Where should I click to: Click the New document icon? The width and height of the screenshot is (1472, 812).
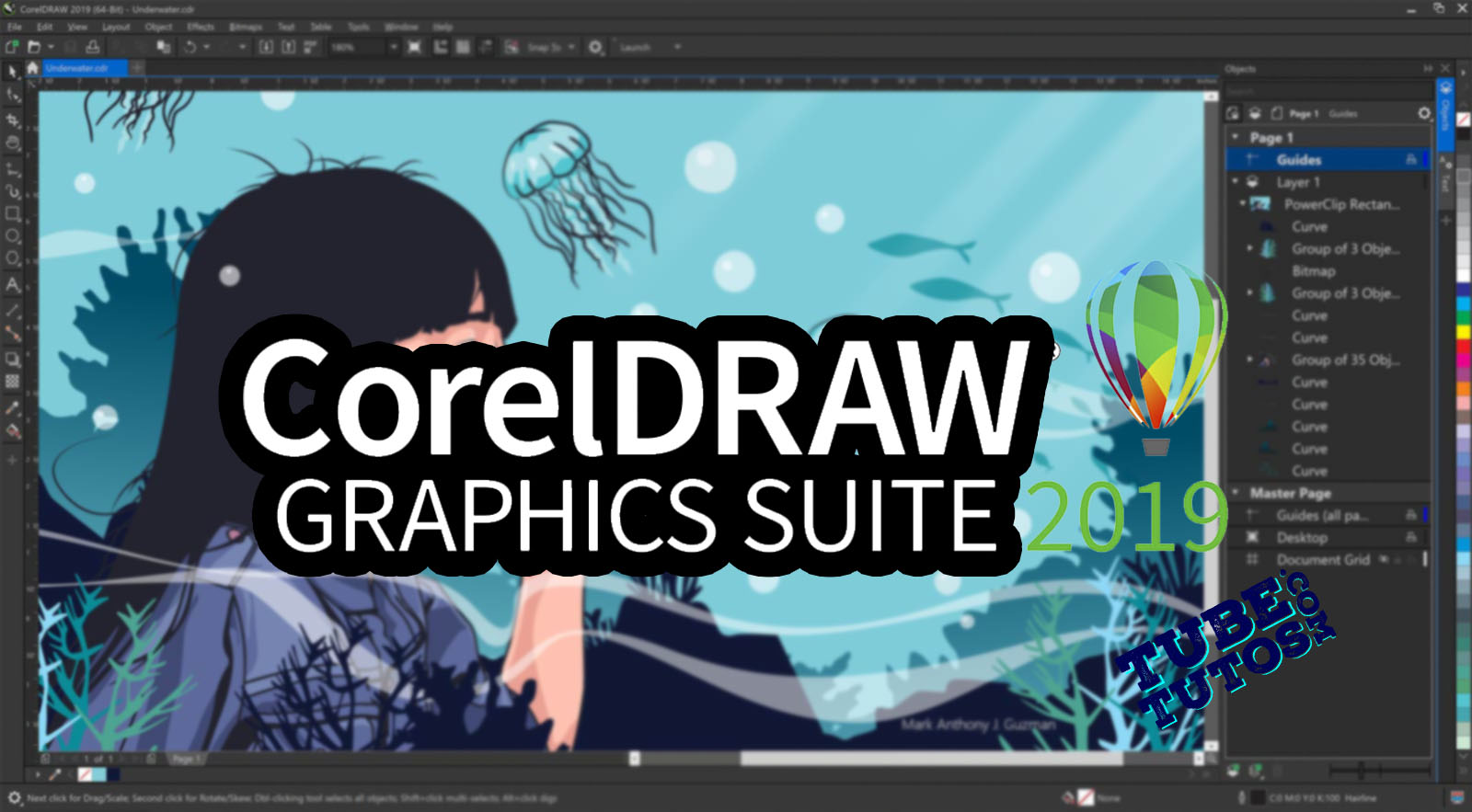[x=12, y=46]
